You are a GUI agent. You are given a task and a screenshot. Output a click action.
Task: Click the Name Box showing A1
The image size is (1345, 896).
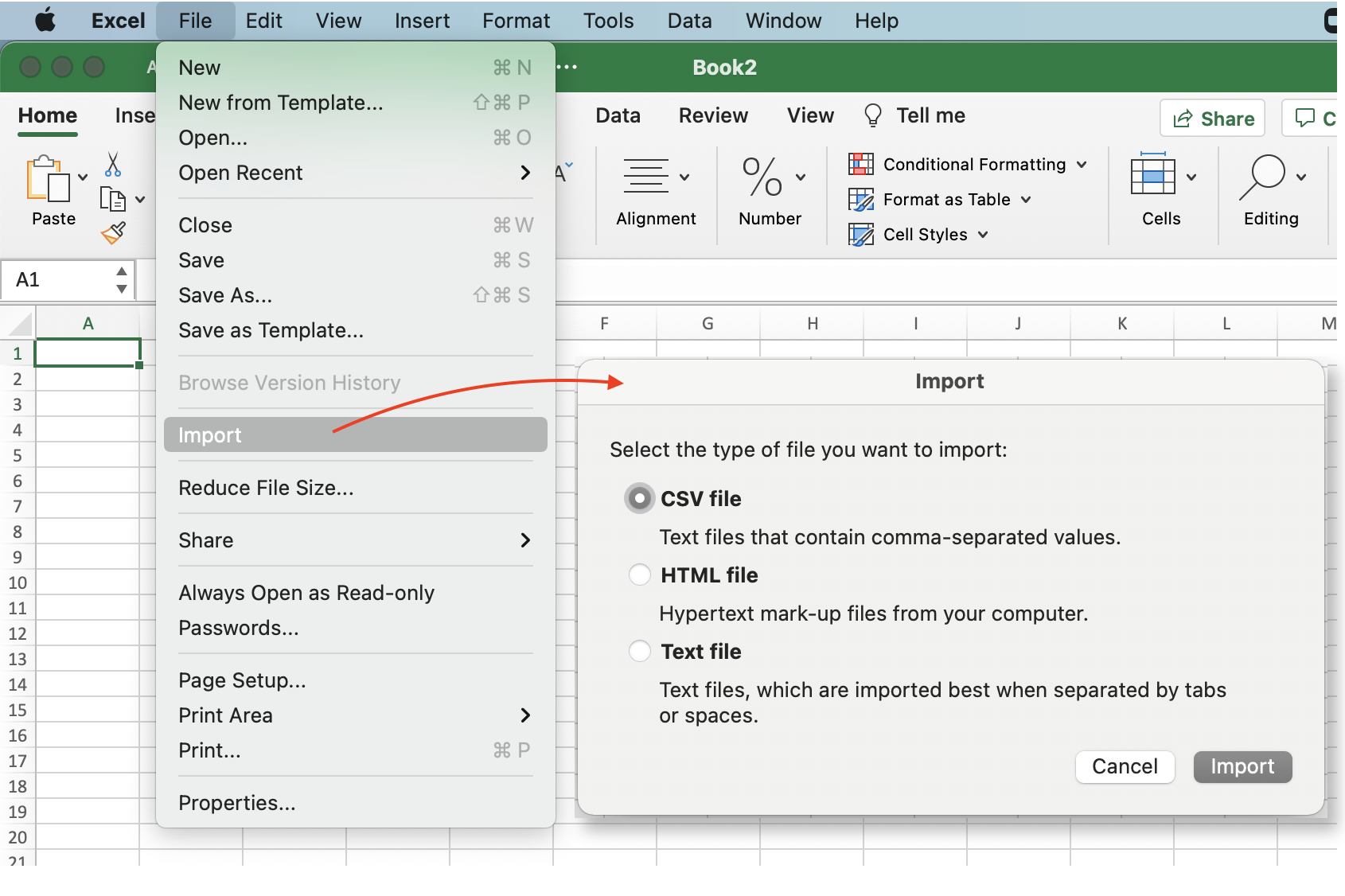(60, 280)
